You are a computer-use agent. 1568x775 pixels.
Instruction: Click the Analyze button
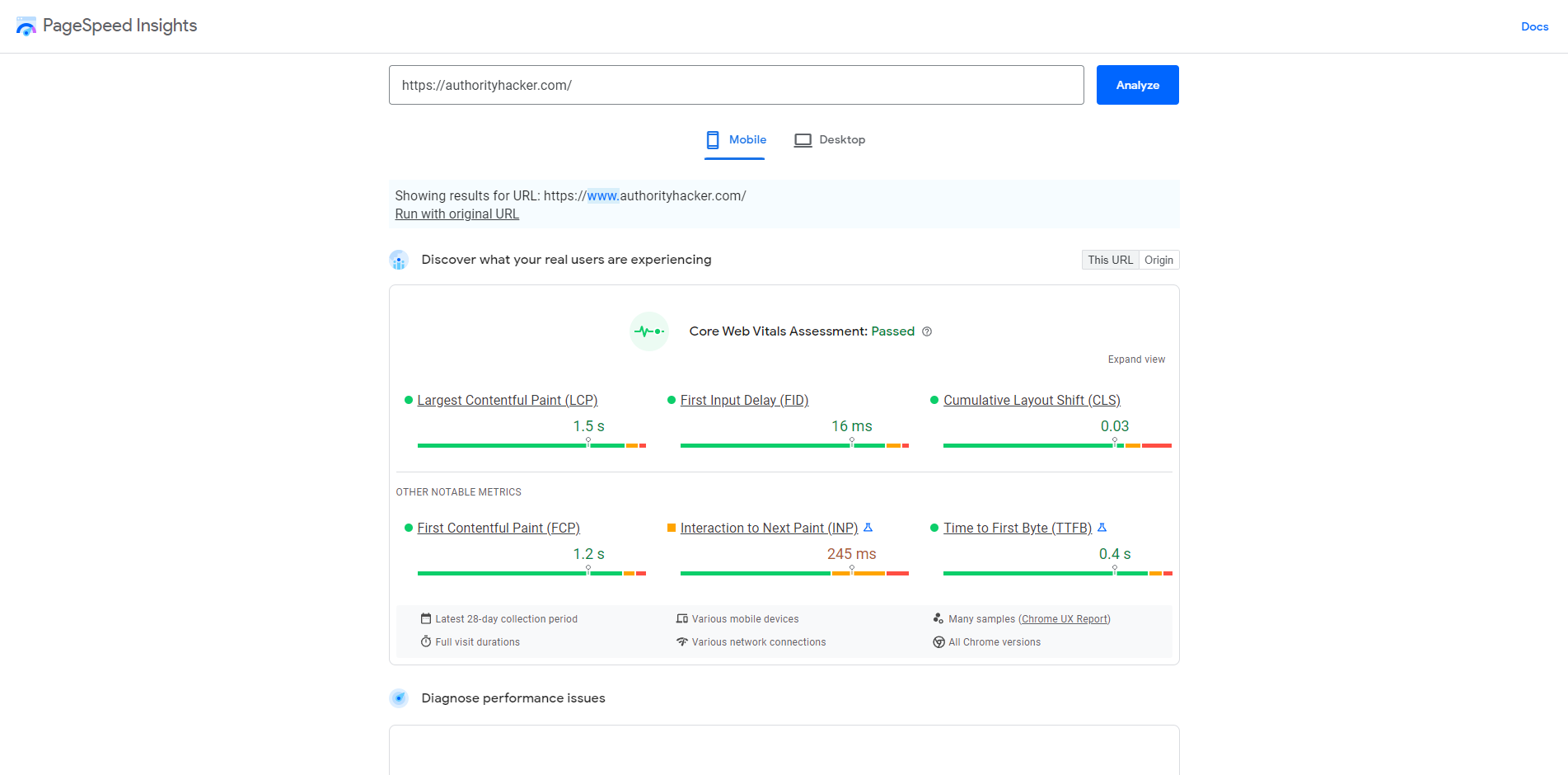click(1137, 85)
